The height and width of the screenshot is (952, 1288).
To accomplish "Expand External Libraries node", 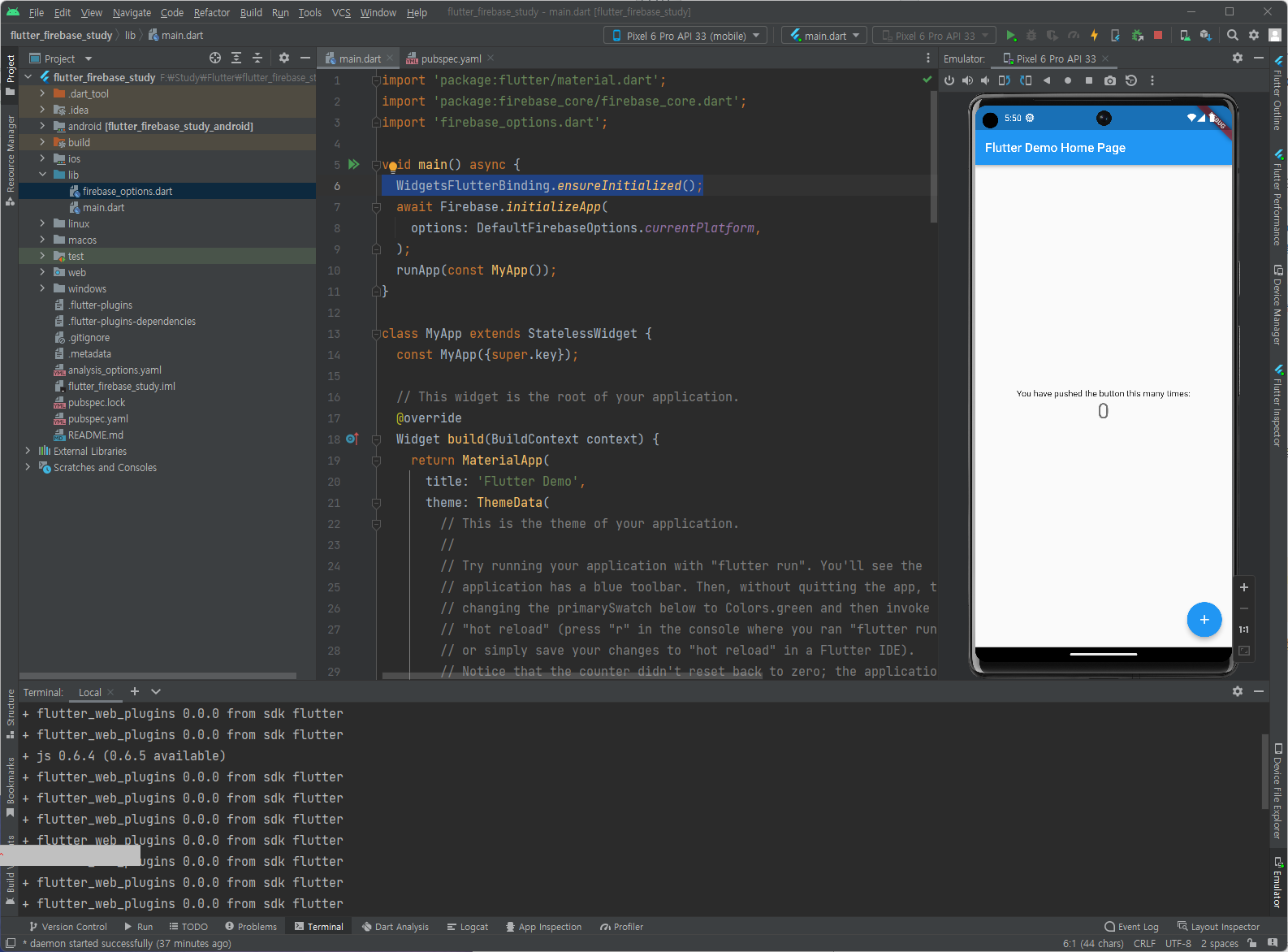I will point(28,451).
